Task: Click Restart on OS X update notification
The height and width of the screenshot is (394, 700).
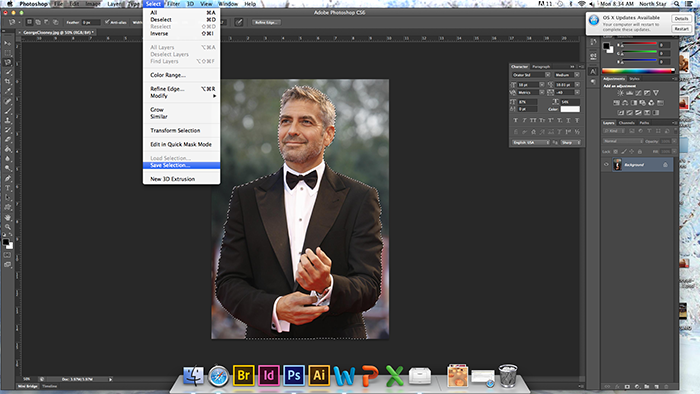Action: [x=681, y=29]
